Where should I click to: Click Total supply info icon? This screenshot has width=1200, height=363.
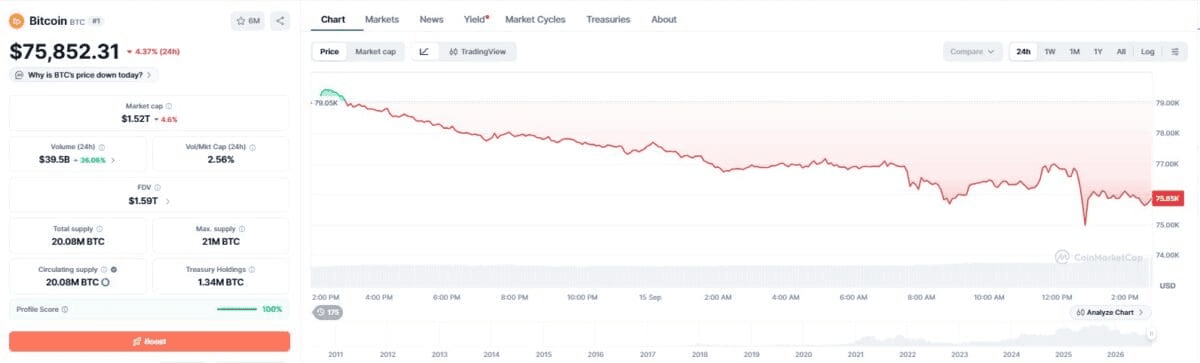(99, 228)
